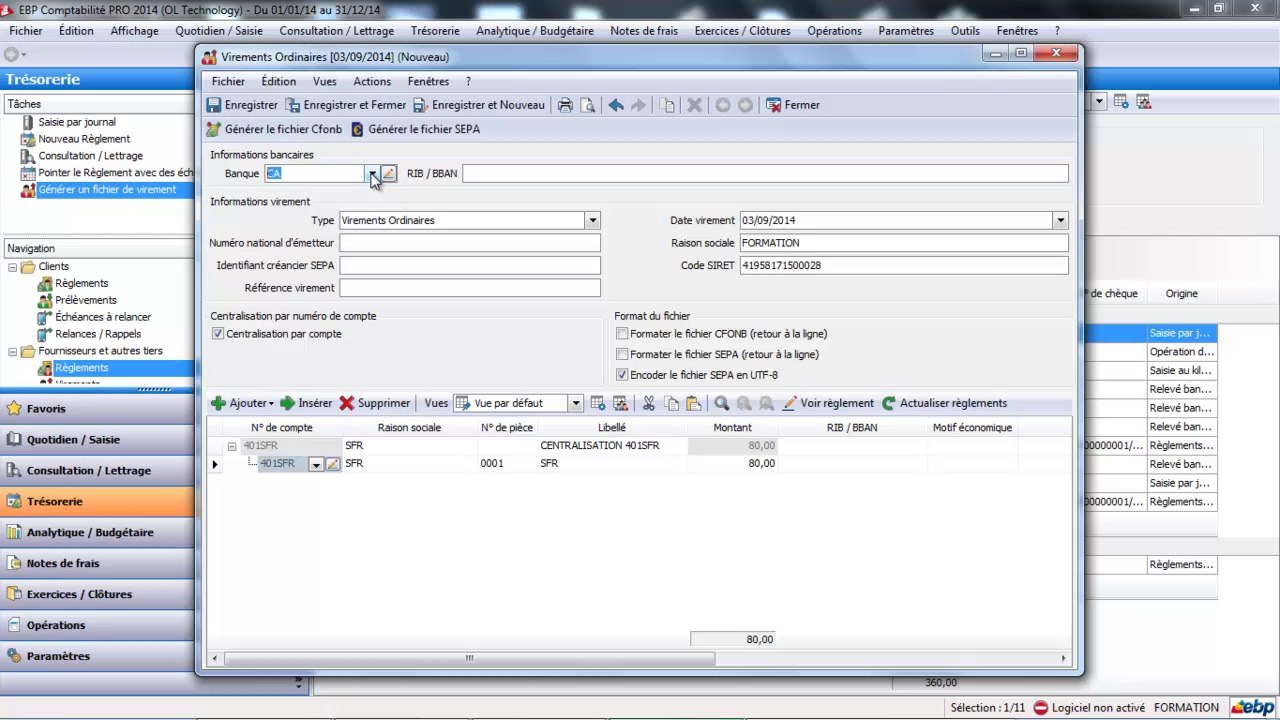
Task: Open Notes de frais sidebar section
Action: click(97, 563)
